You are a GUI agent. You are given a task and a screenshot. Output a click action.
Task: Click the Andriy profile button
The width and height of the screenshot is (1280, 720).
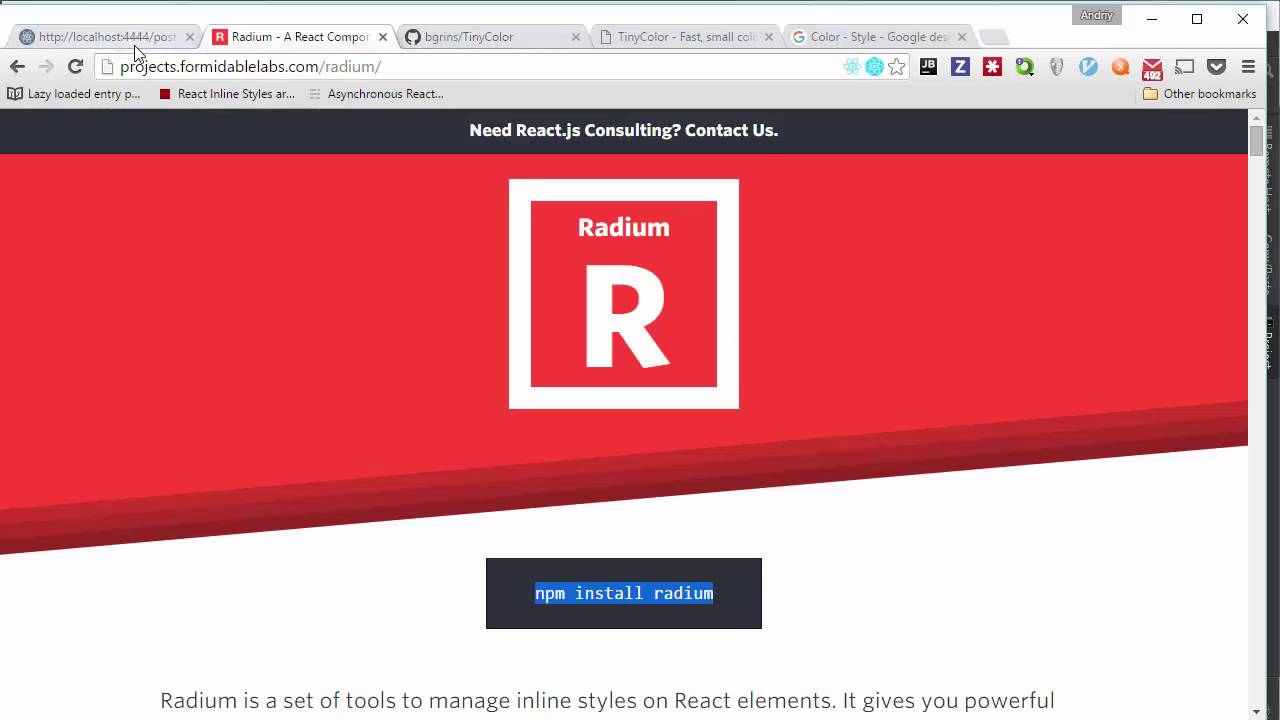pyautogui.click(x=1097, y=15)
